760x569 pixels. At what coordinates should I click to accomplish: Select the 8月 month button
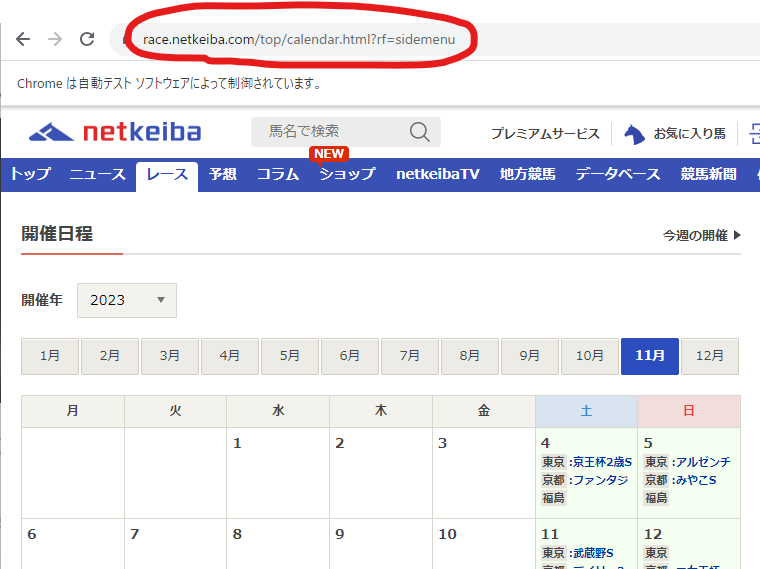point(470,356)
